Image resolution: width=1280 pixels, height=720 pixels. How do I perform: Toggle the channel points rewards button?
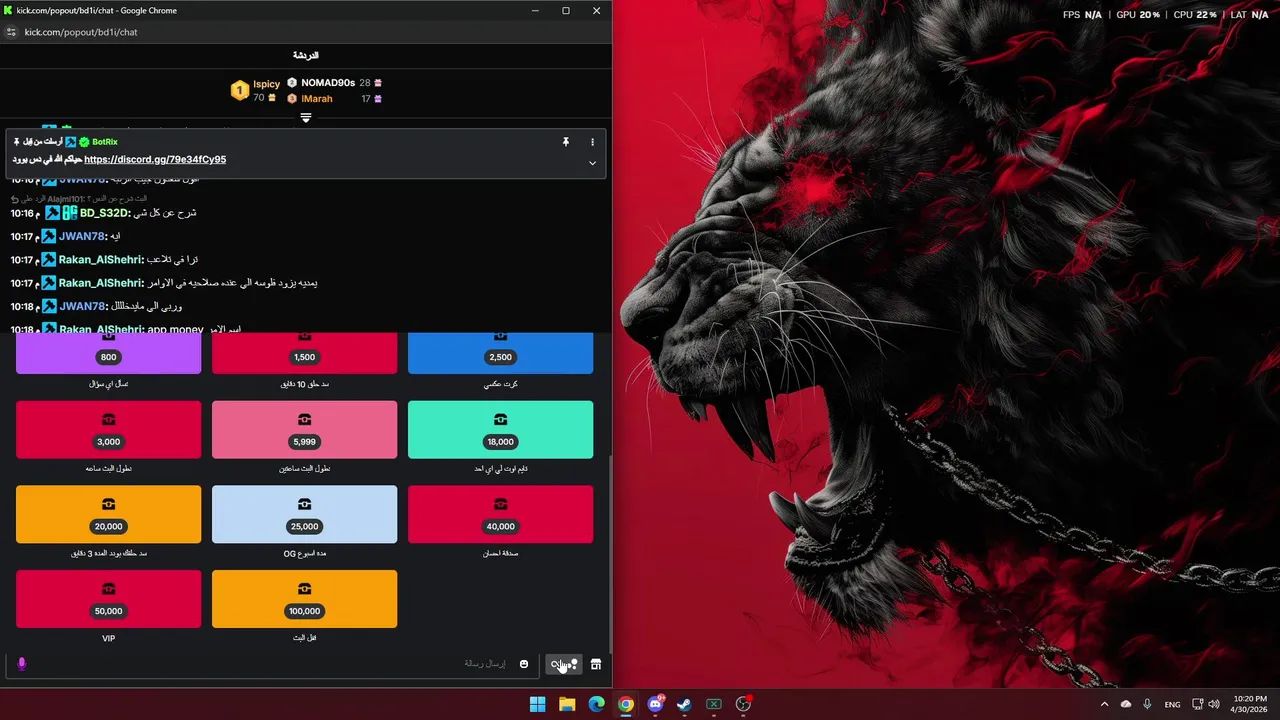coord(564,664)
